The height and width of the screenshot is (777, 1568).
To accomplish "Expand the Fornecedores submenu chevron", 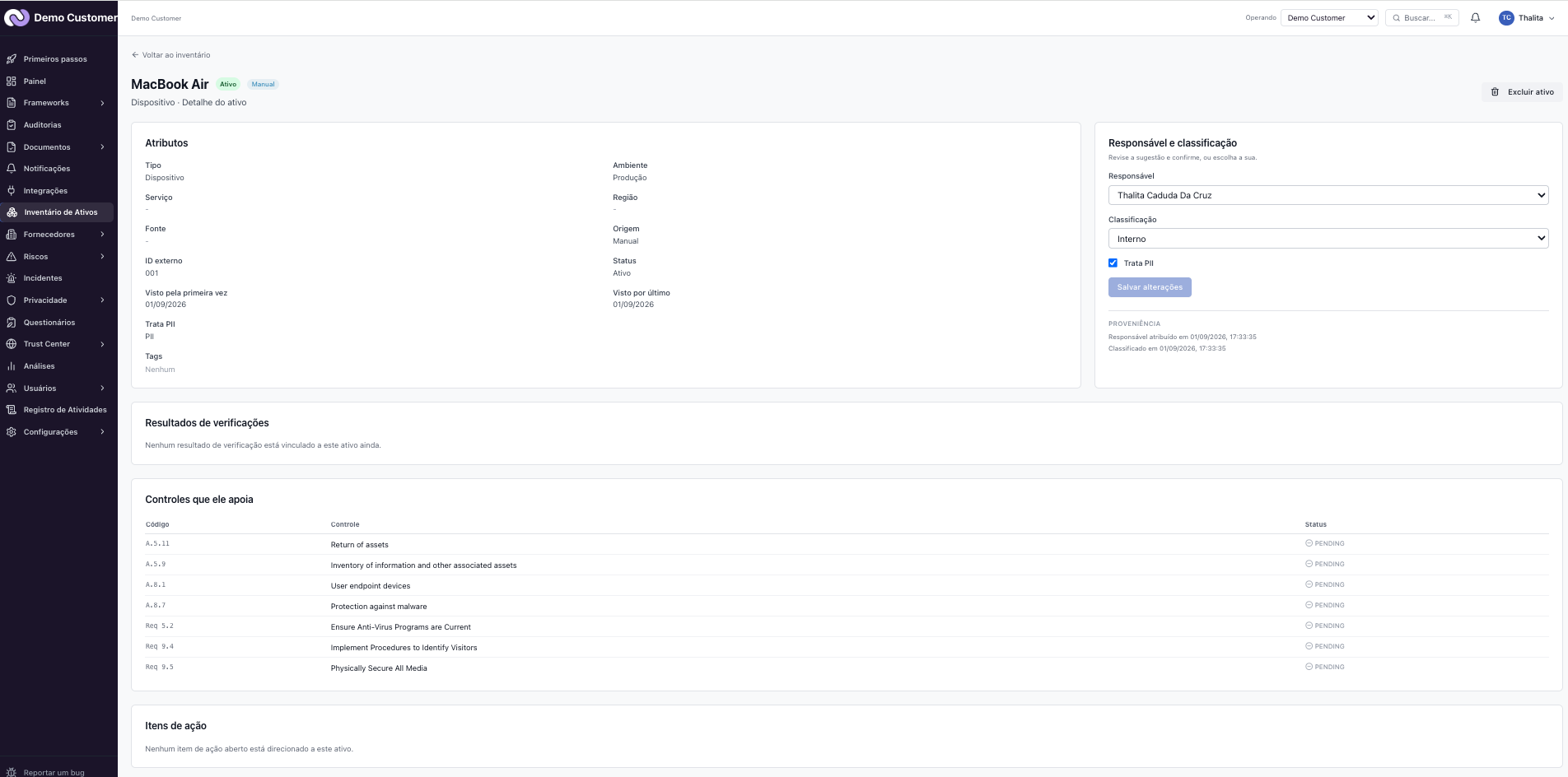I will 103,235.
